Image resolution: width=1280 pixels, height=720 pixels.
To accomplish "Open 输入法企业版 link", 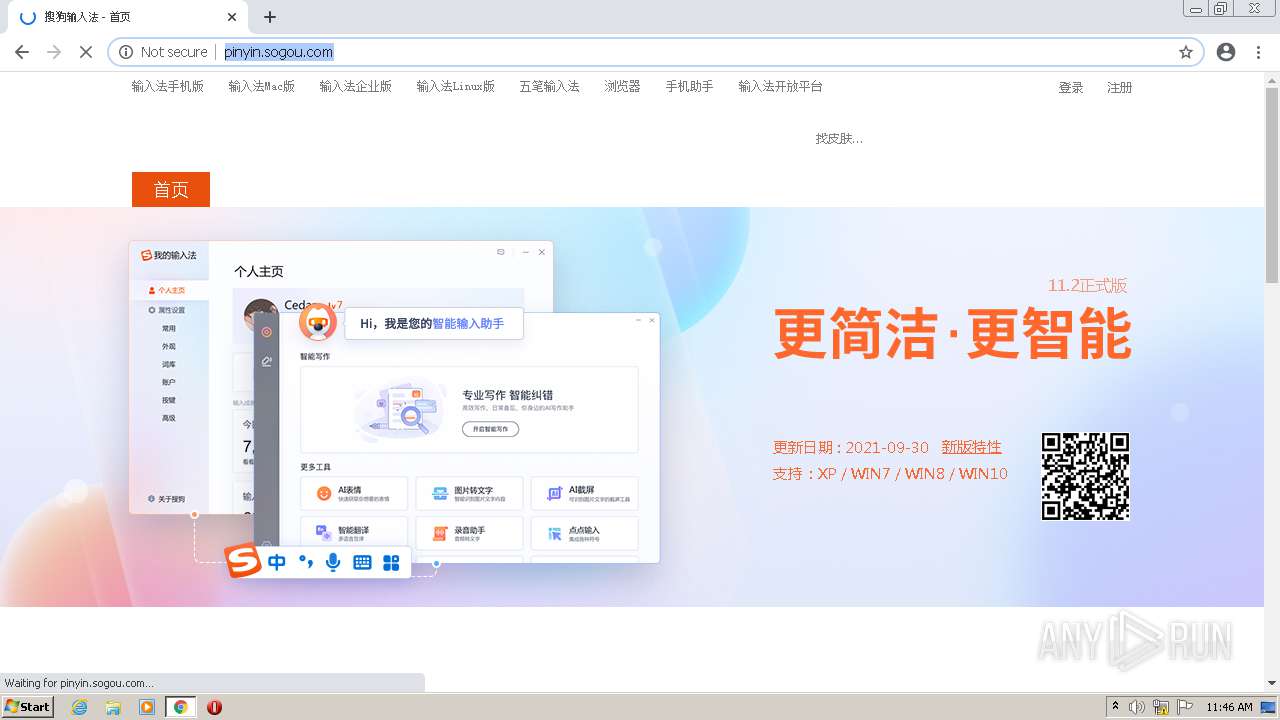I will click(x=356, y=87).
